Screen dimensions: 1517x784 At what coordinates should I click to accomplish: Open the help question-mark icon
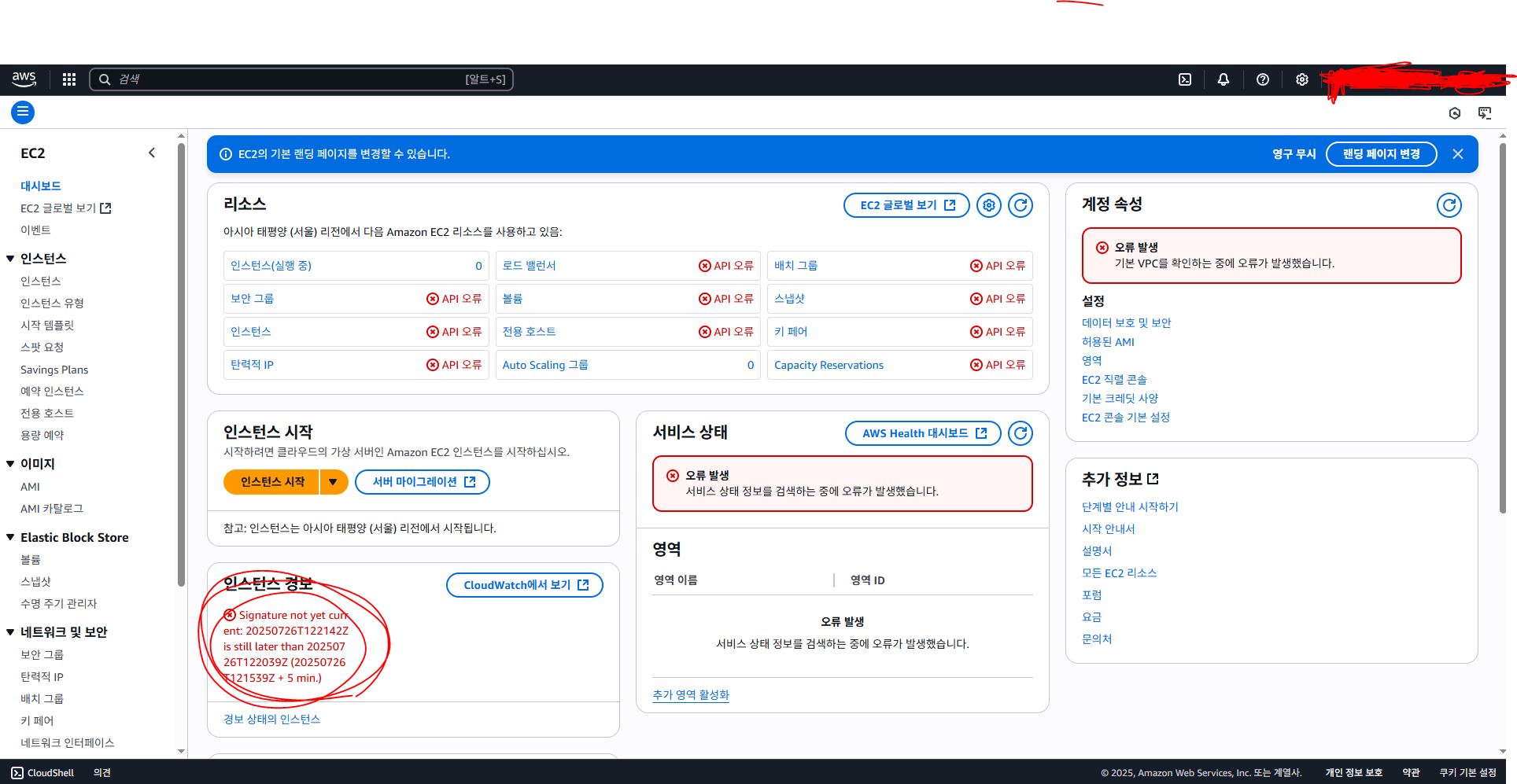1263,79
